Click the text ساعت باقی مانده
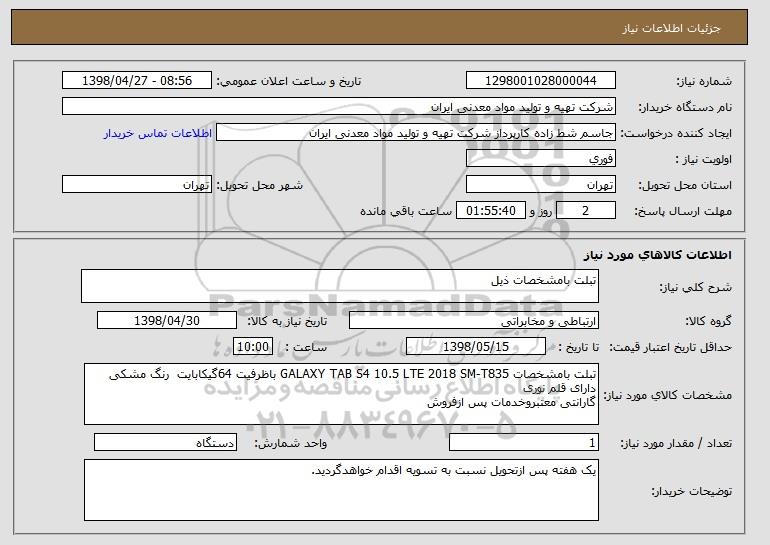Image resolution: width=770 pixels, height=545 pixels. (406, 211)
